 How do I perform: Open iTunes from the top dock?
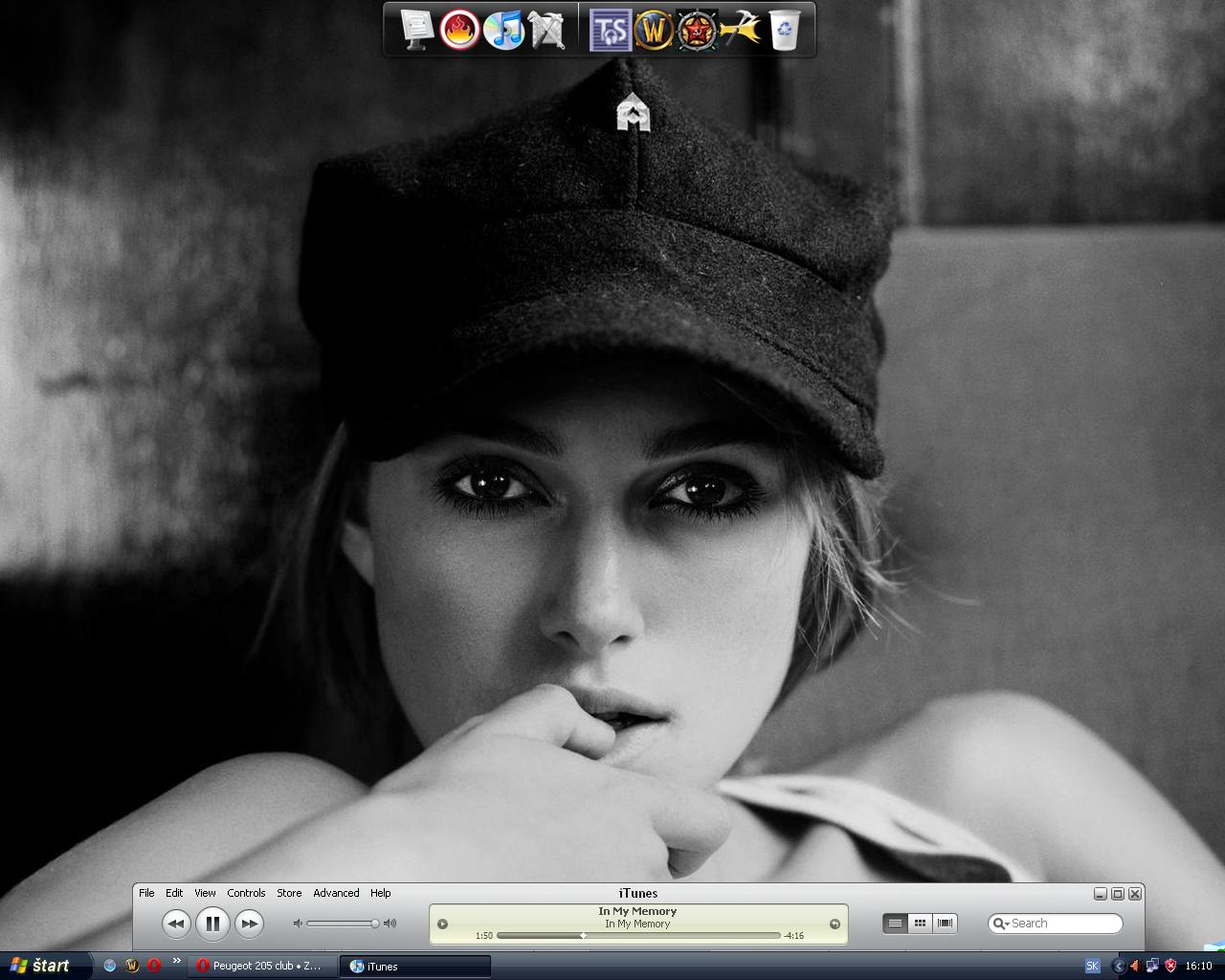503,30
